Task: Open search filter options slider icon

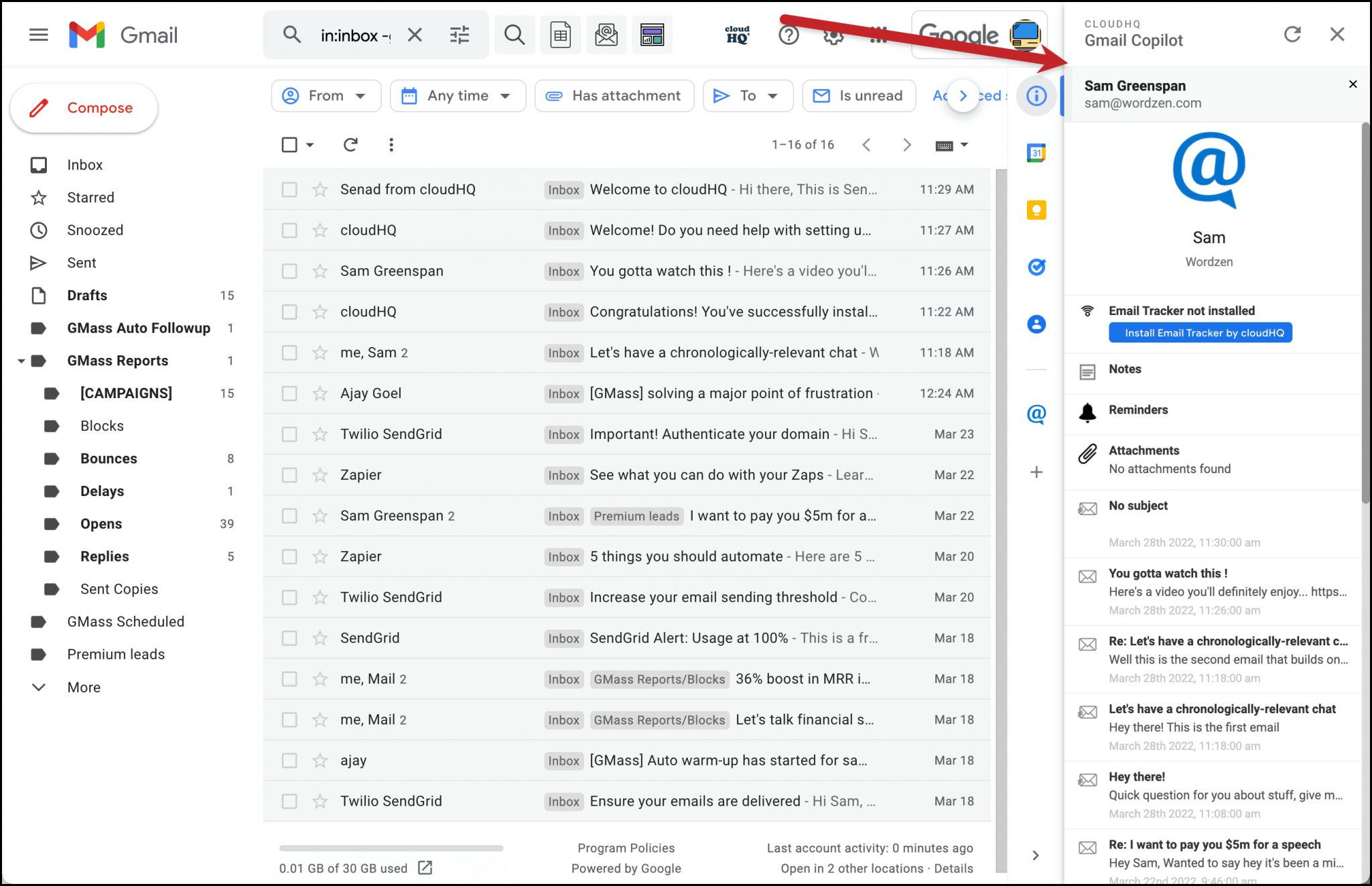Action: point(460,35)
